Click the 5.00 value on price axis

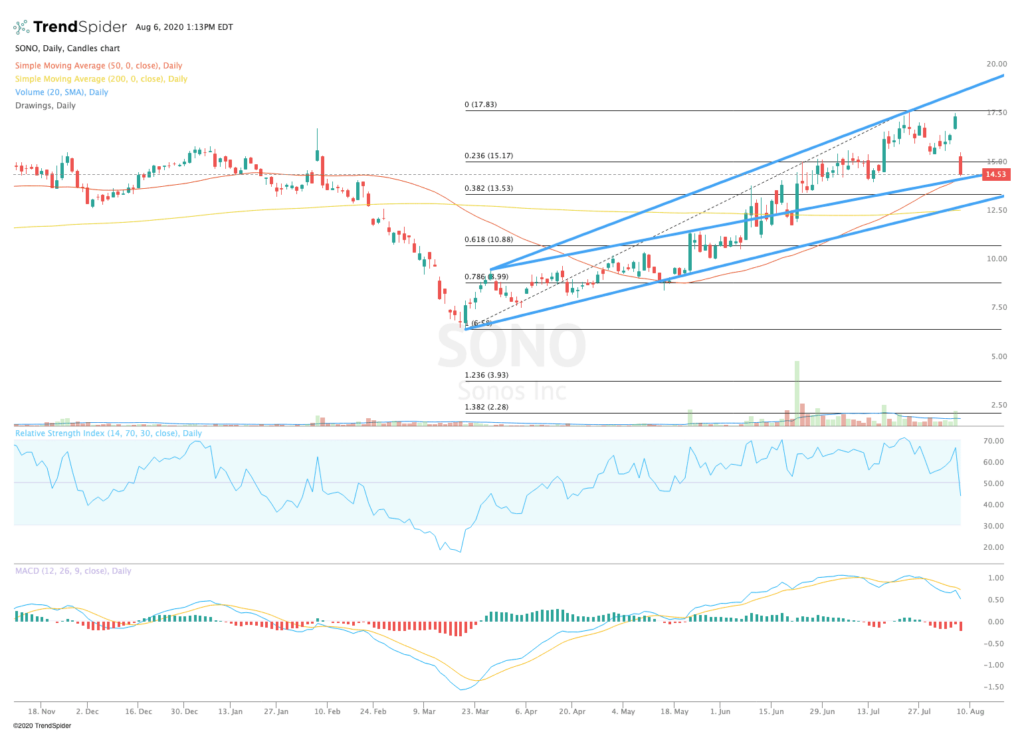click(999, 357)
